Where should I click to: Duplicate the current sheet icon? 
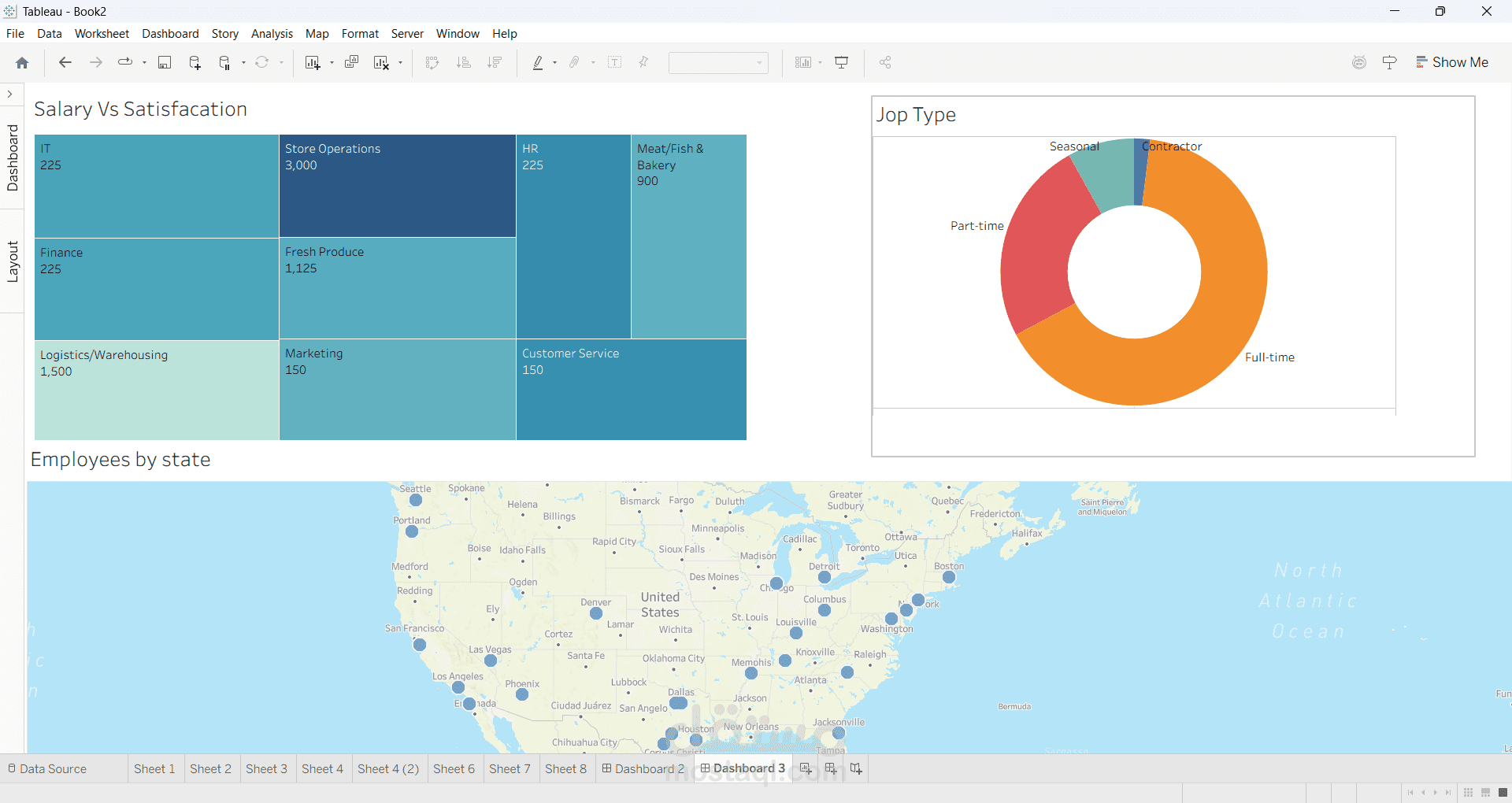[x=351, y=62]
